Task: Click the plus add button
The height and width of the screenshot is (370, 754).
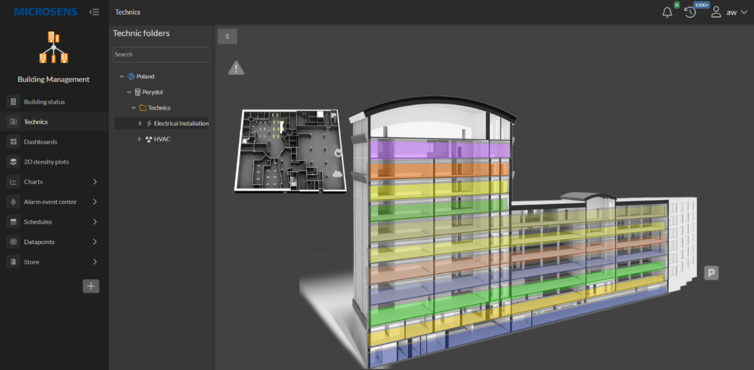Action: click(91, 286)
